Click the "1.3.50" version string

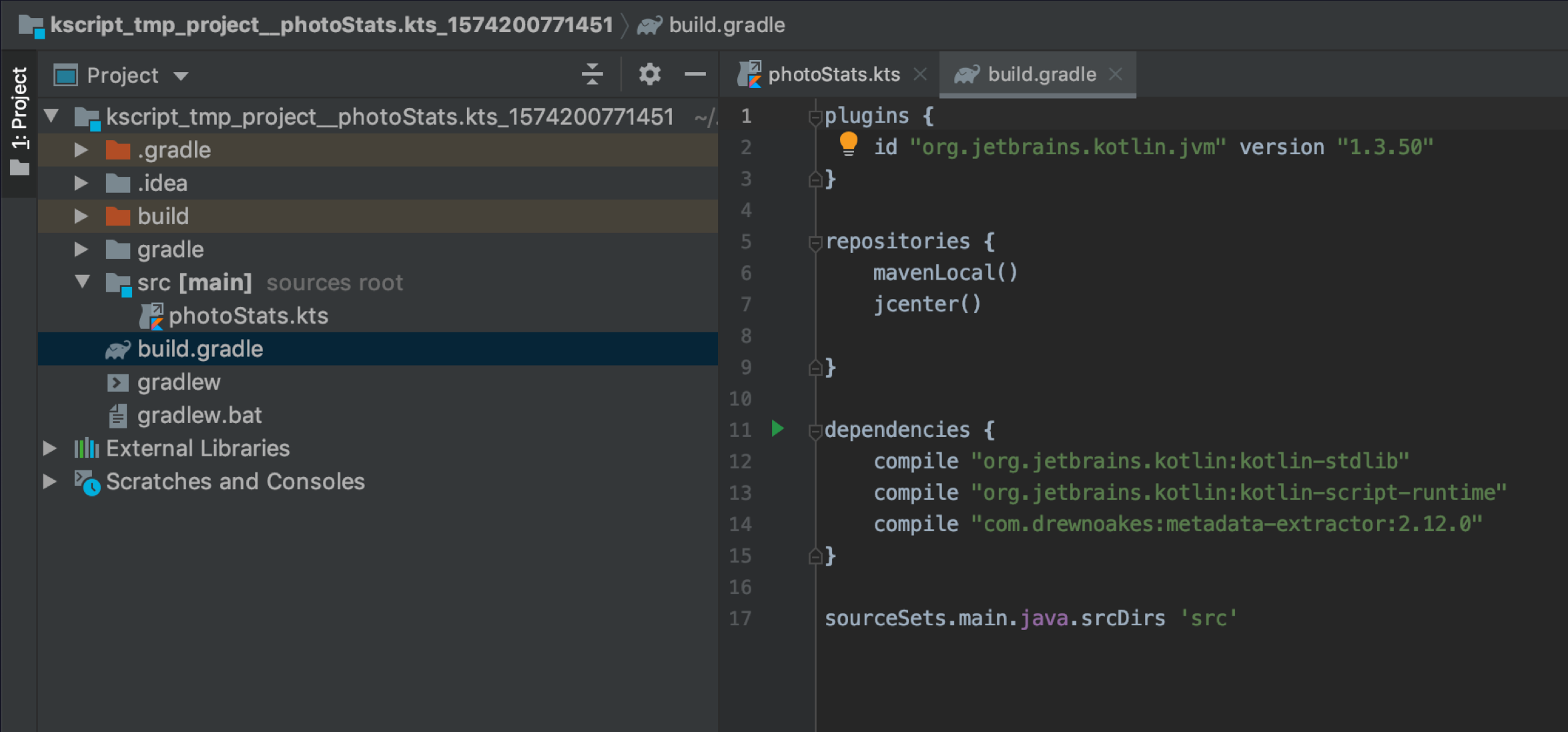click(x=1385, y=147)
